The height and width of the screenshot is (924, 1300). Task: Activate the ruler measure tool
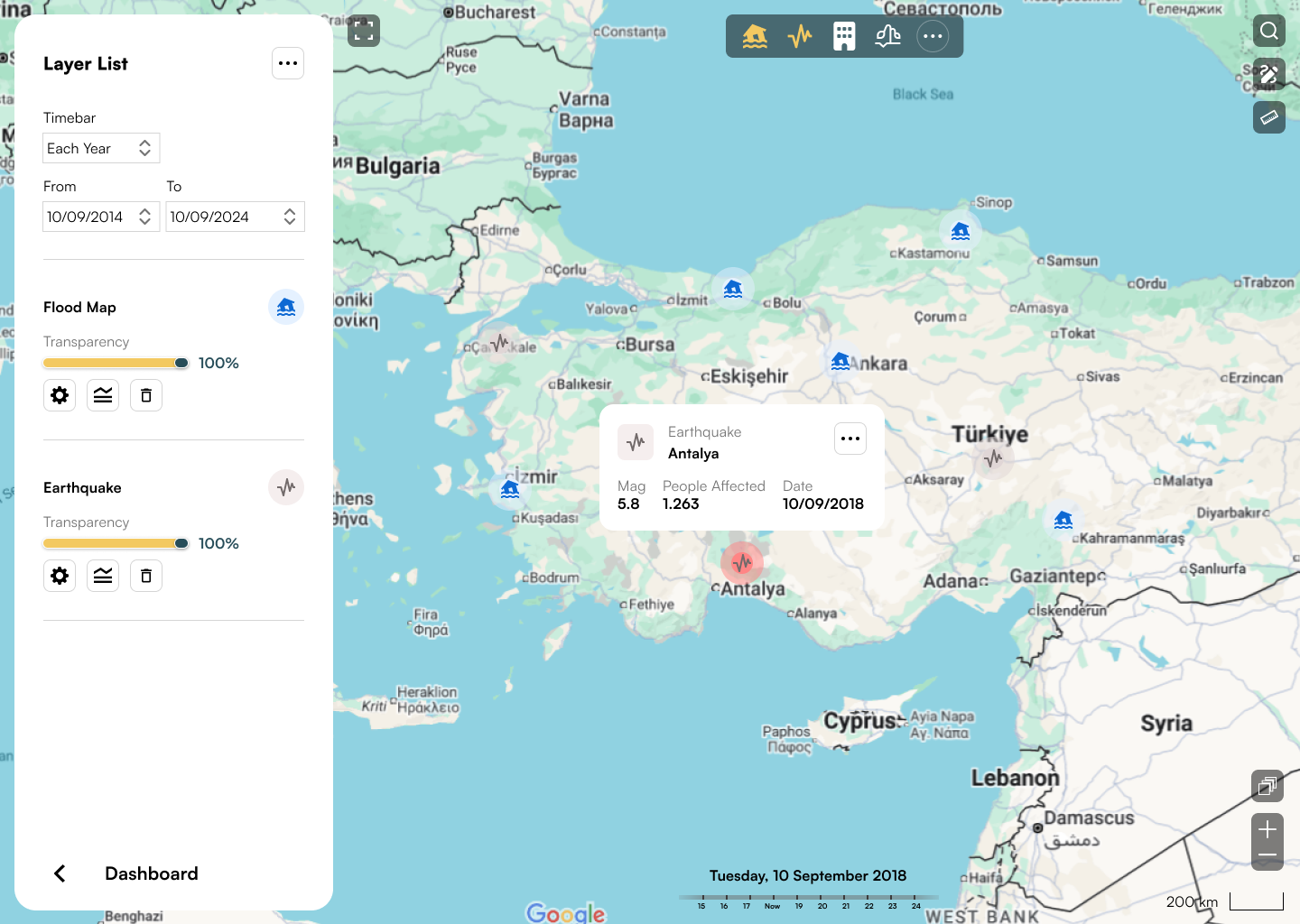pos(1269,117)
